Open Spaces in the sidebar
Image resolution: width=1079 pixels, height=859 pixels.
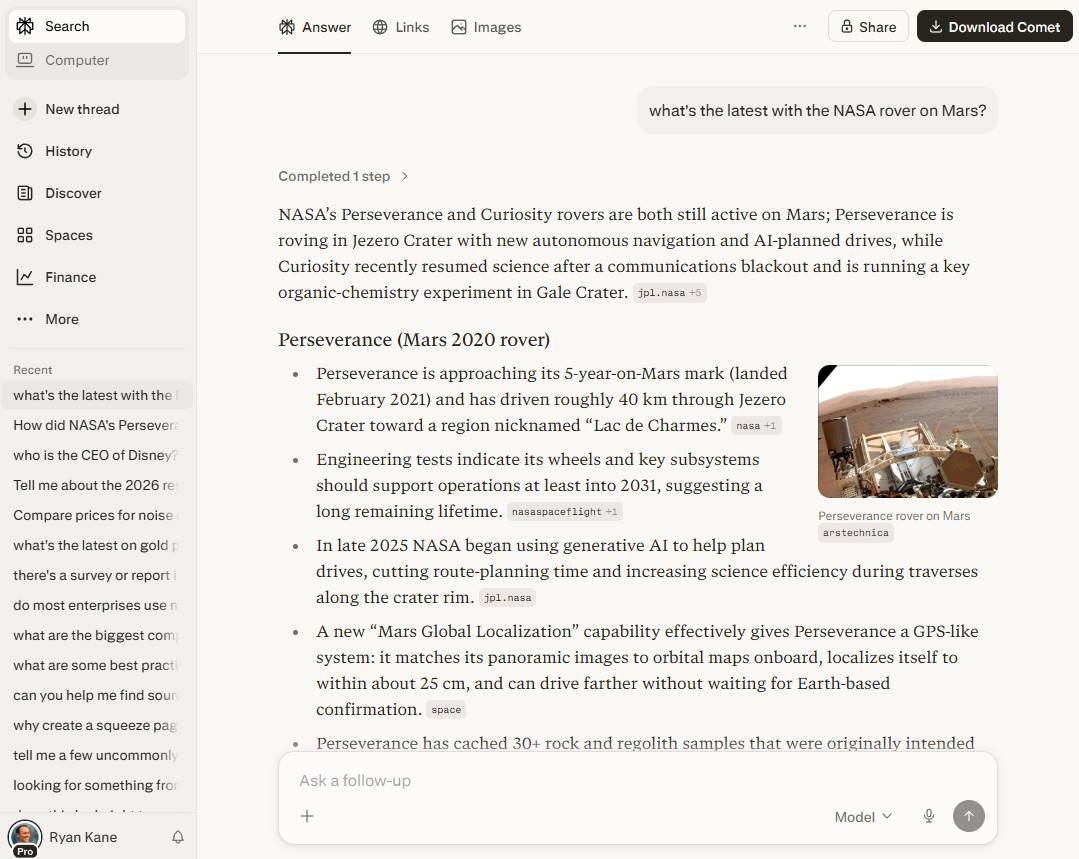(68, 235)
